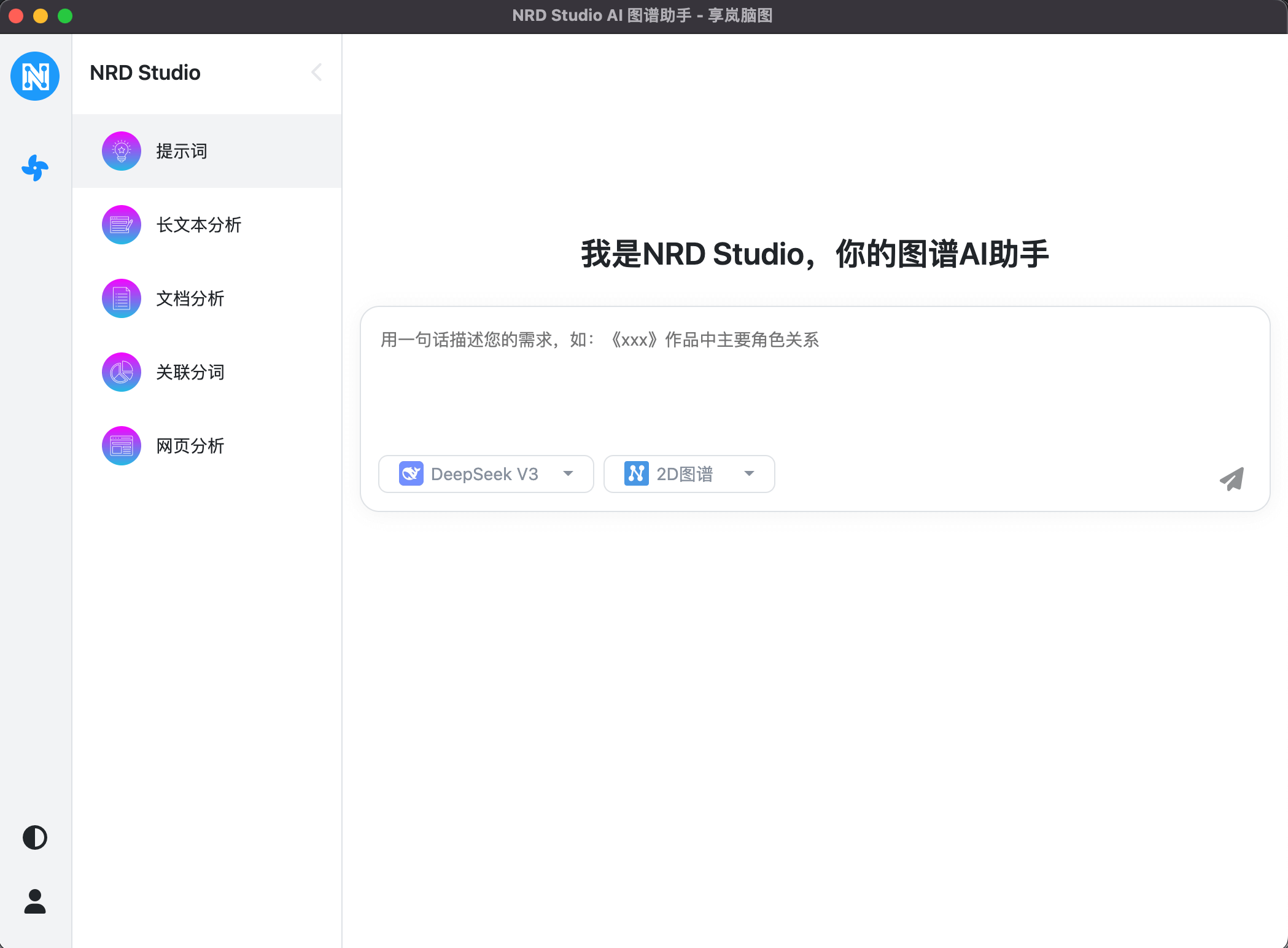Click the DeepSeek whale logo icon
1288x948 pixels.
click(x=411, y=473)
